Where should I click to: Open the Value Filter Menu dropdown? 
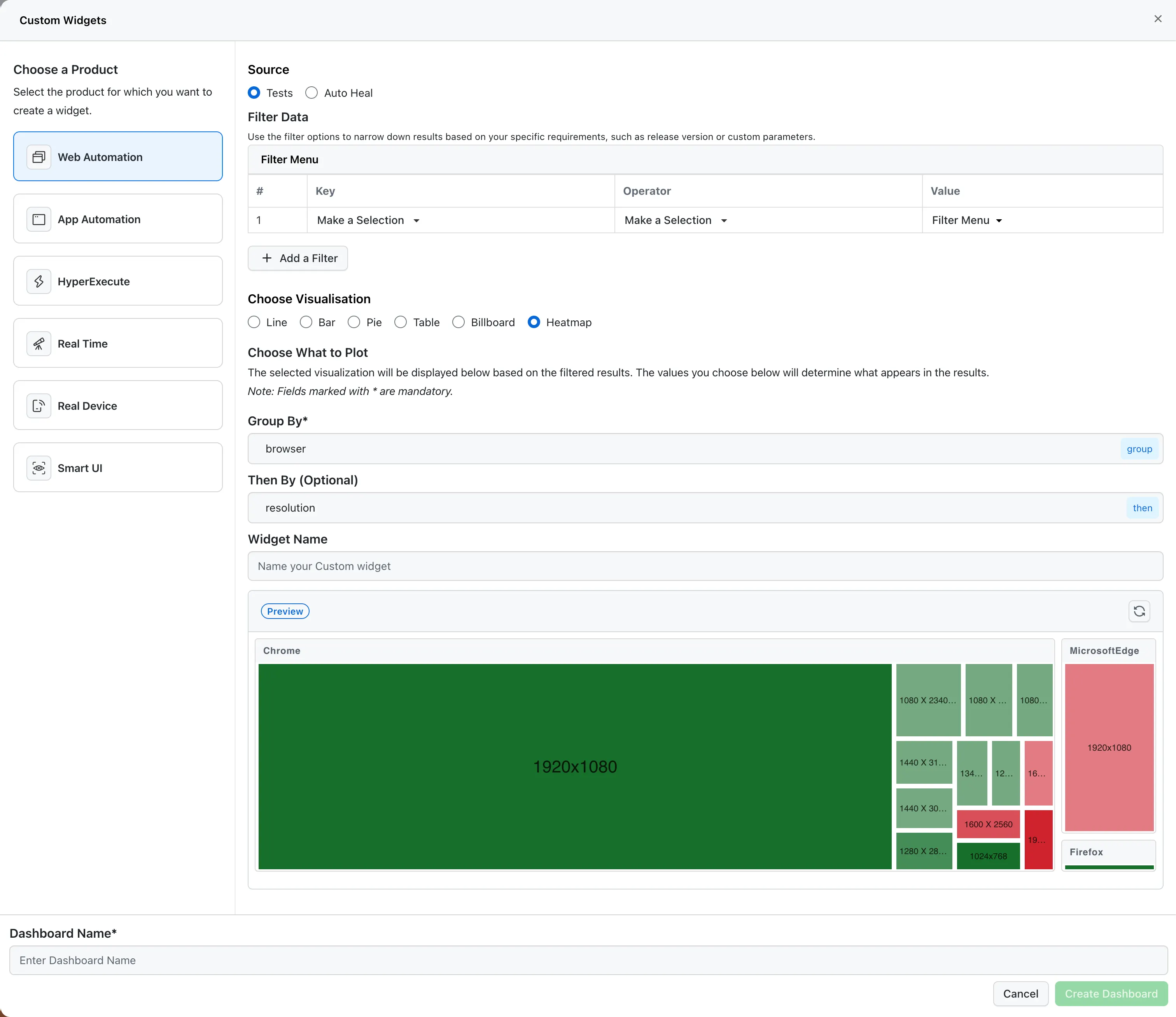click(966, 220)
